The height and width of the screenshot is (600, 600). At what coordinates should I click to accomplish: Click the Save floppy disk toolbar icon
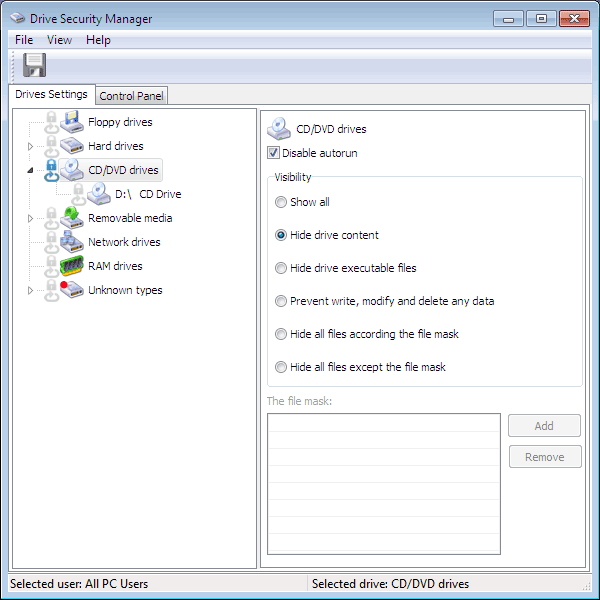34,65
